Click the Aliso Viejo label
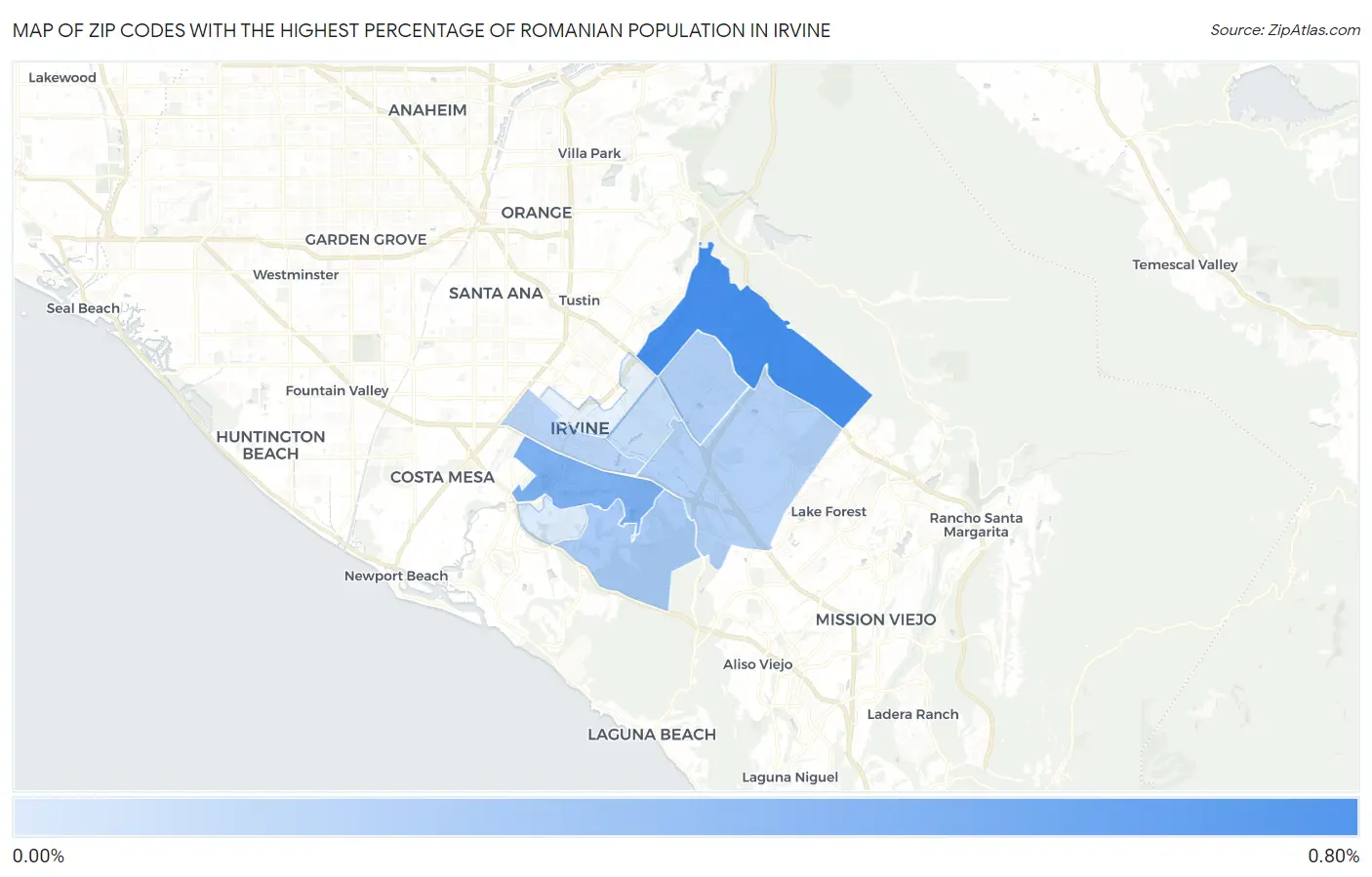This screenshot has height=877, width=1372. pyautogui.click(x=758, y=664)
